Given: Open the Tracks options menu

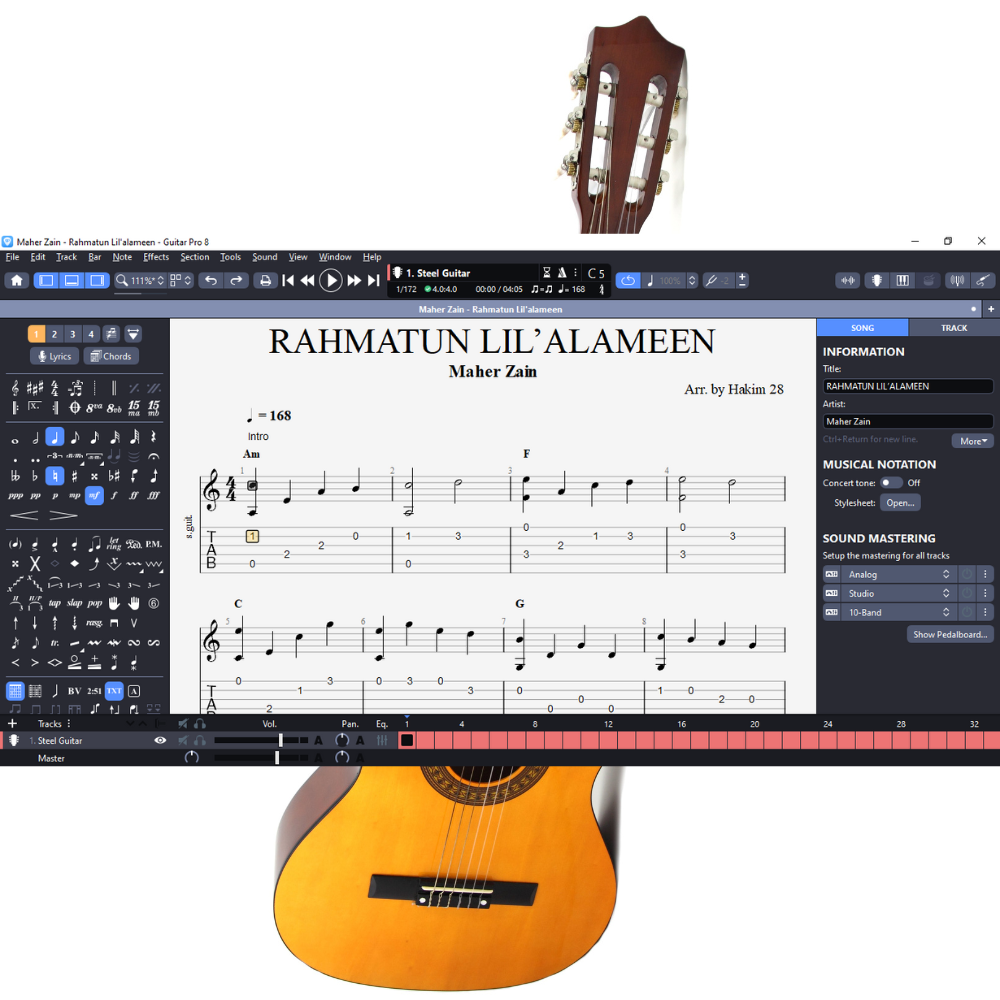Looking at the screenshot, I should [69, 724].
